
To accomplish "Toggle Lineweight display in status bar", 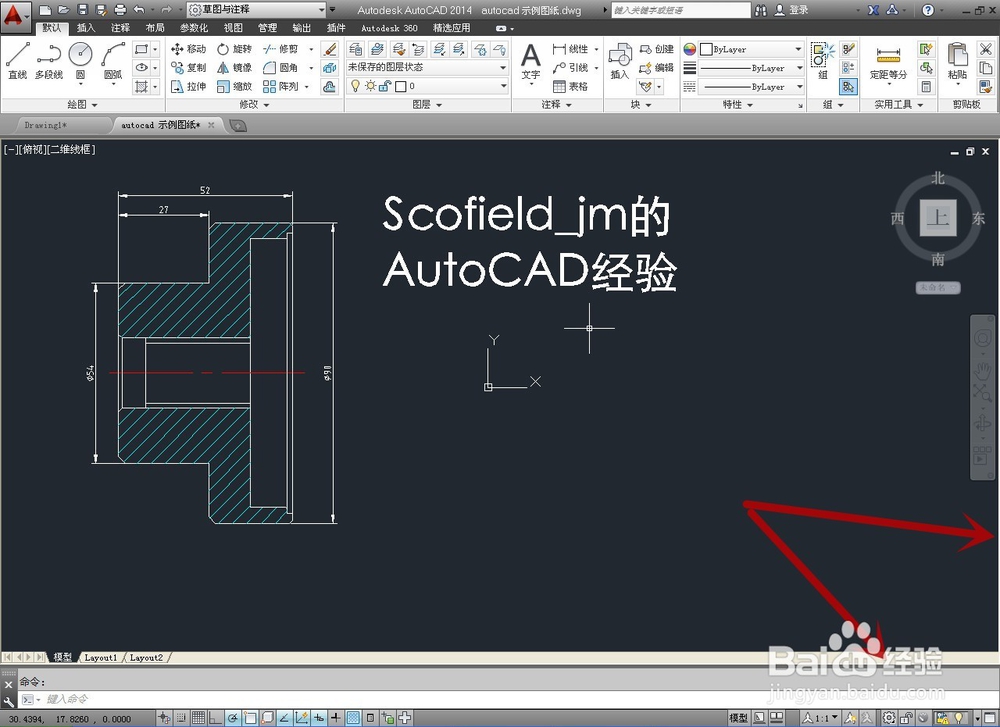I will coord(336,718).
